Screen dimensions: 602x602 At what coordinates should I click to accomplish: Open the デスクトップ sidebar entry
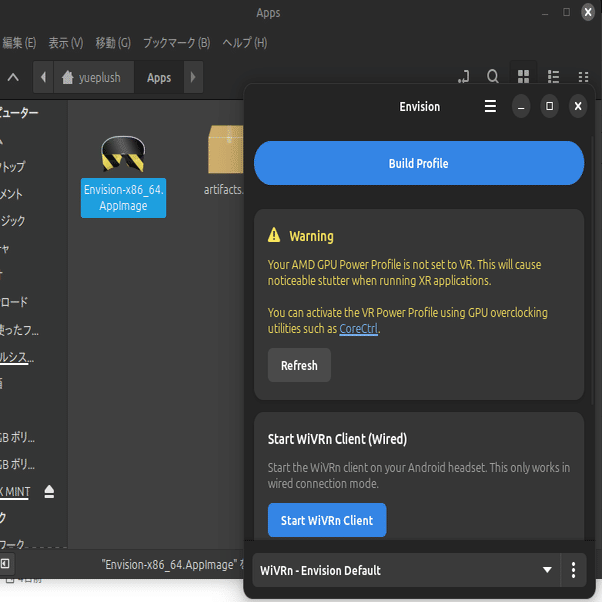[13, 166]
